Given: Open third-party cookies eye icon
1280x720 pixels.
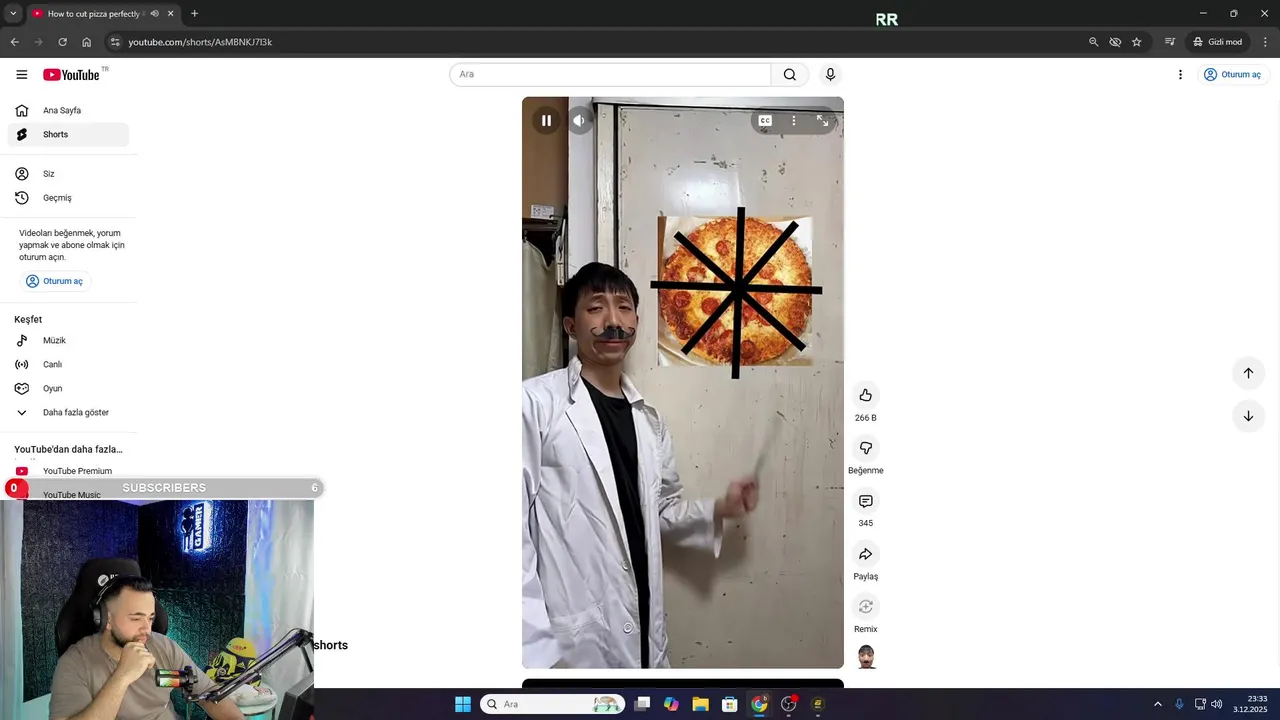Looking at the screenshot, I should click(x=1115, y=42).
